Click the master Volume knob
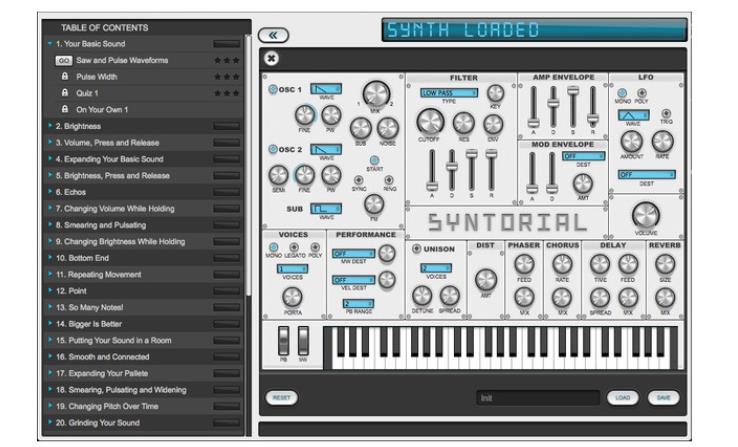The image size is (738, 447). [645, 216]
